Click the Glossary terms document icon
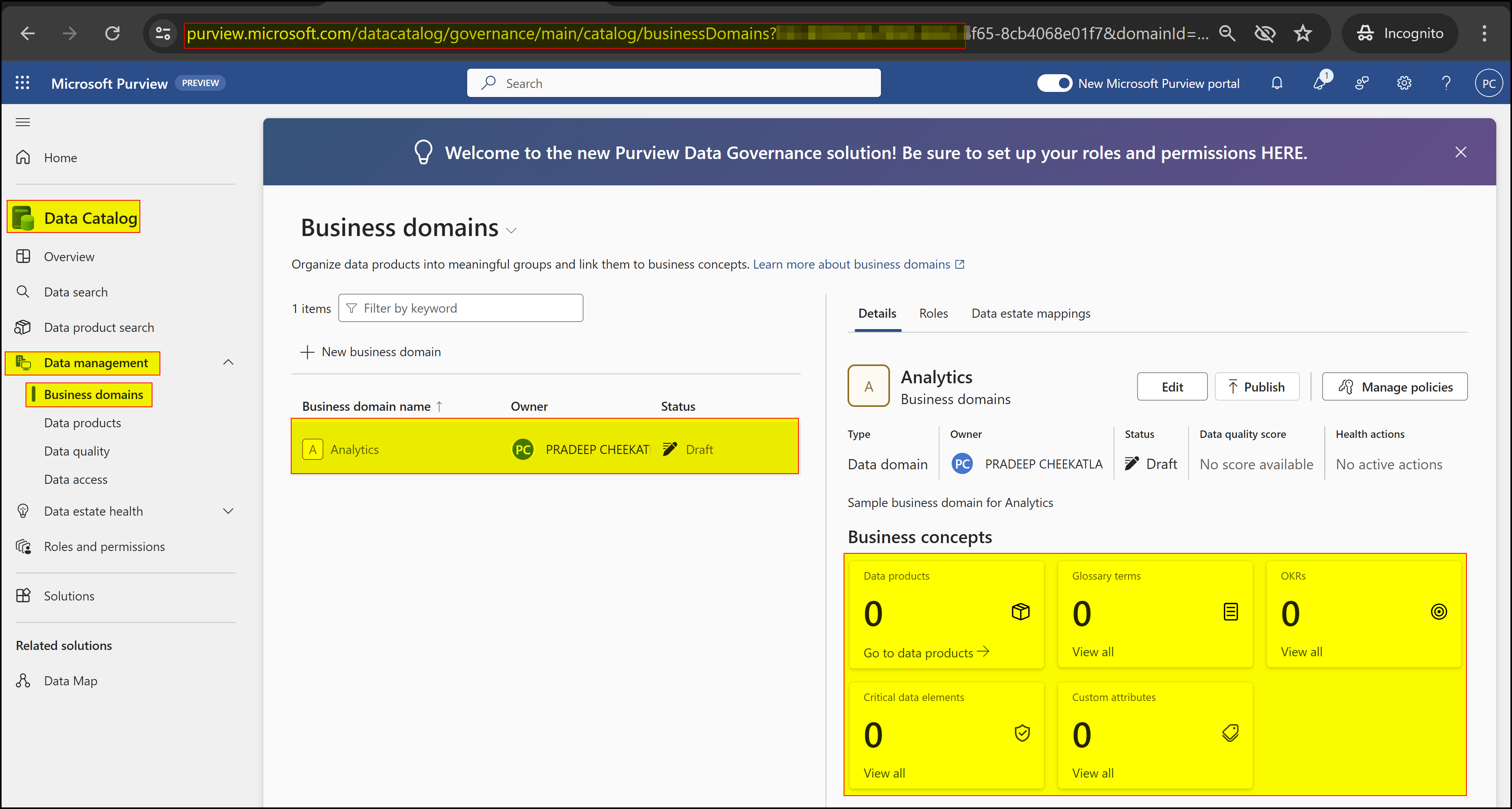Image resolution: width=1512 pixels, height=809 pixels. click(x=1231, y=611)
